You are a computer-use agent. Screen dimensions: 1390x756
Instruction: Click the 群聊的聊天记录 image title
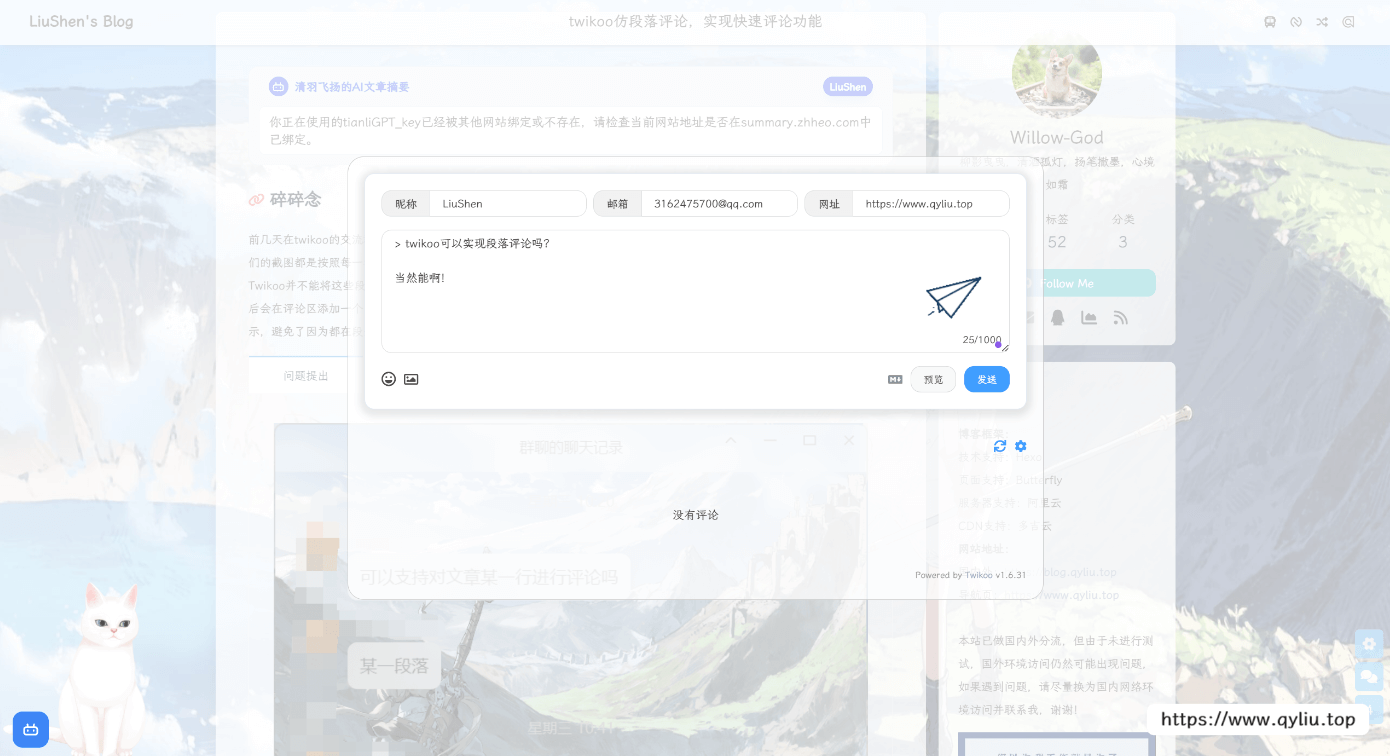point(570,447)
